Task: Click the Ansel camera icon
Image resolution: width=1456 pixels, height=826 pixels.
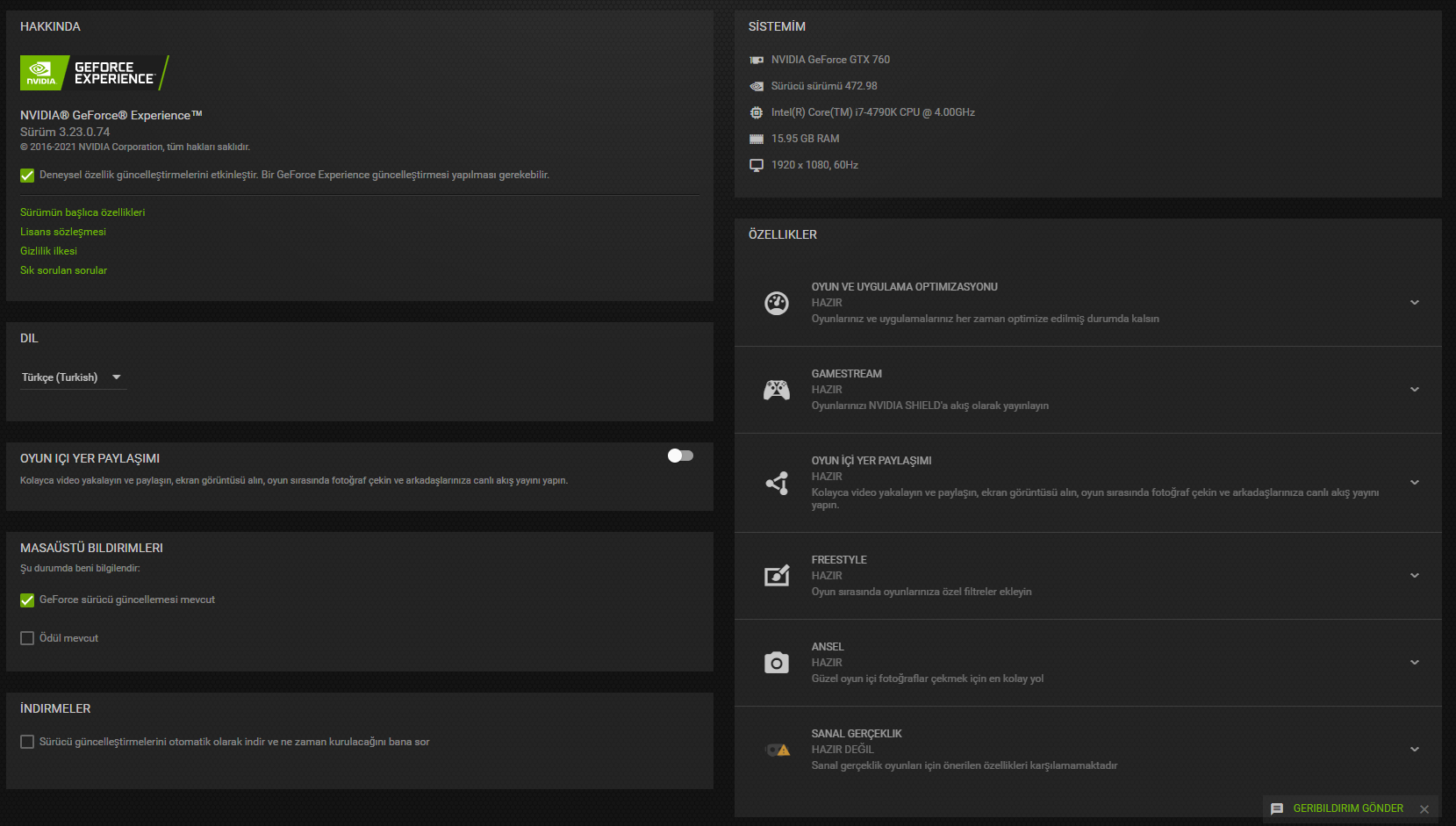Action: point(777,663)
